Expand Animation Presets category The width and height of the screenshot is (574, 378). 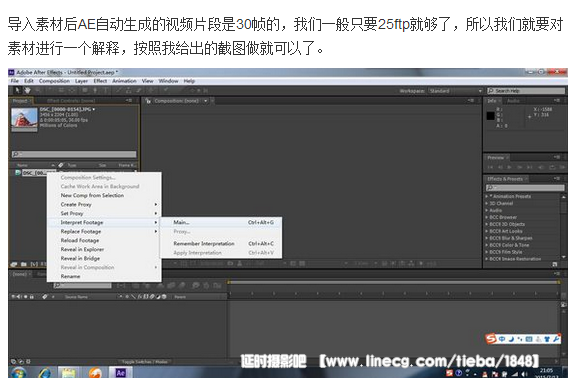(x=487, y=196)
